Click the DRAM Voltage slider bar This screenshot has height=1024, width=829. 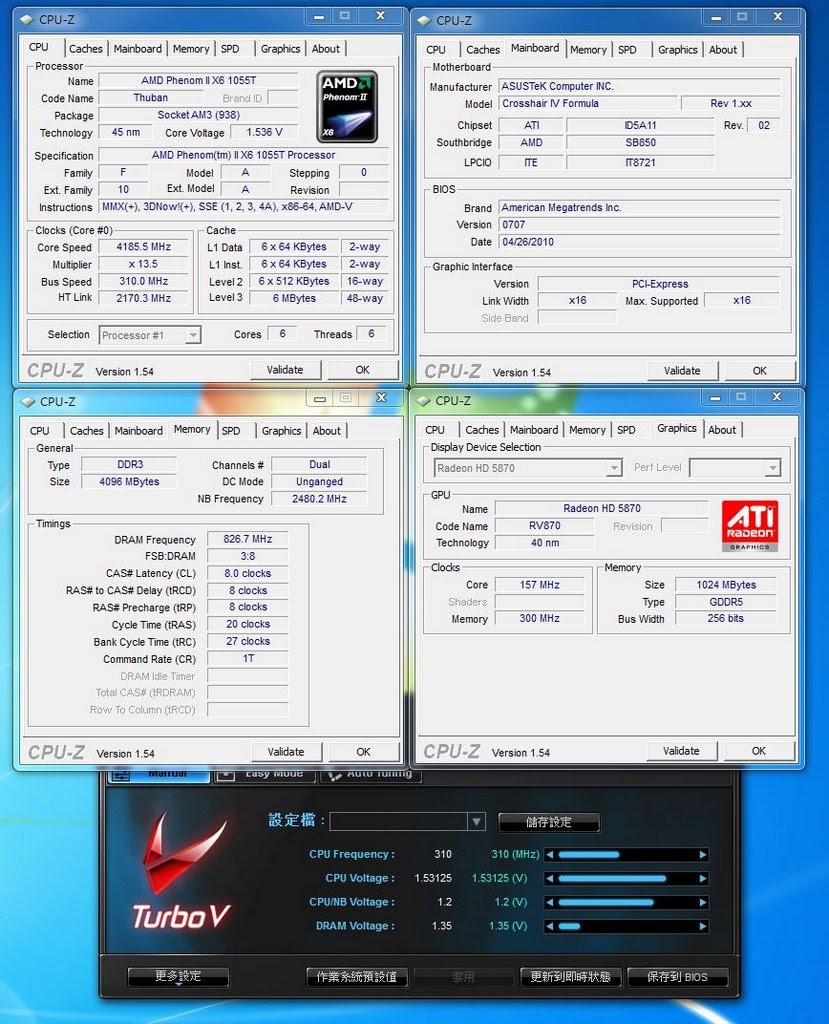pyautogui.click(x=626, y=926)
